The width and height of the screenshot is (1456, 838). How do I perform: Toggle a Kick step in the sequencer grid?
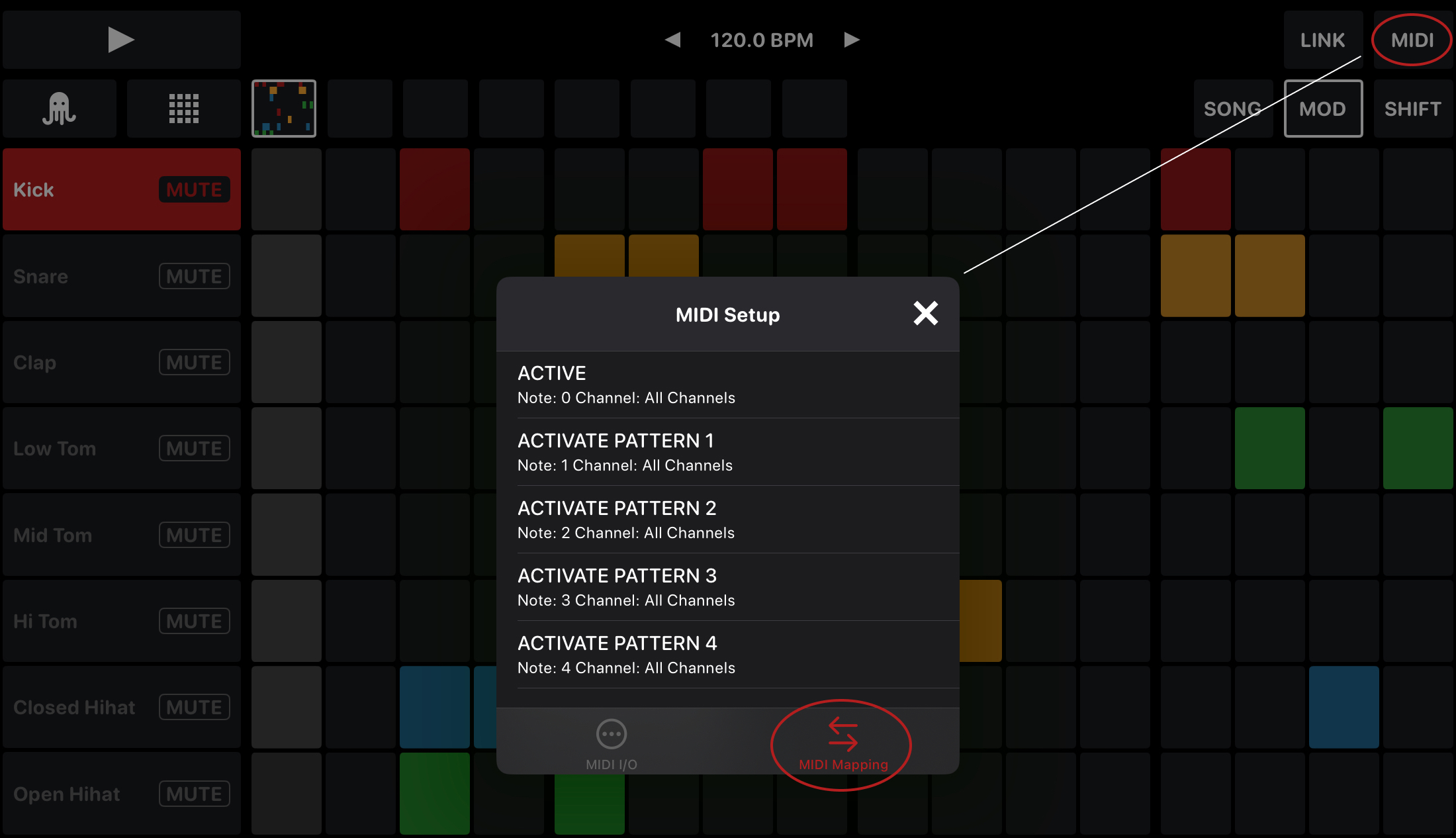point(435,189)
